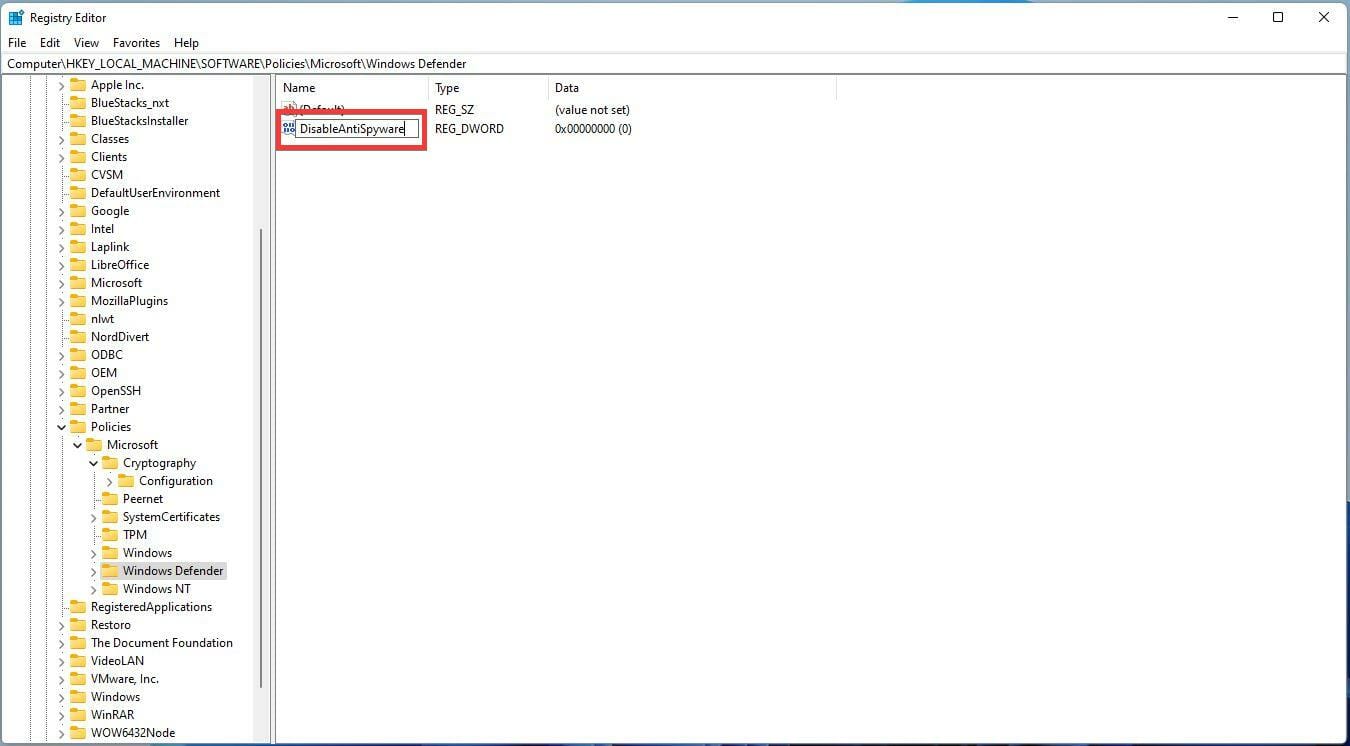Click the Restoro folder icon

coord(78,625)
